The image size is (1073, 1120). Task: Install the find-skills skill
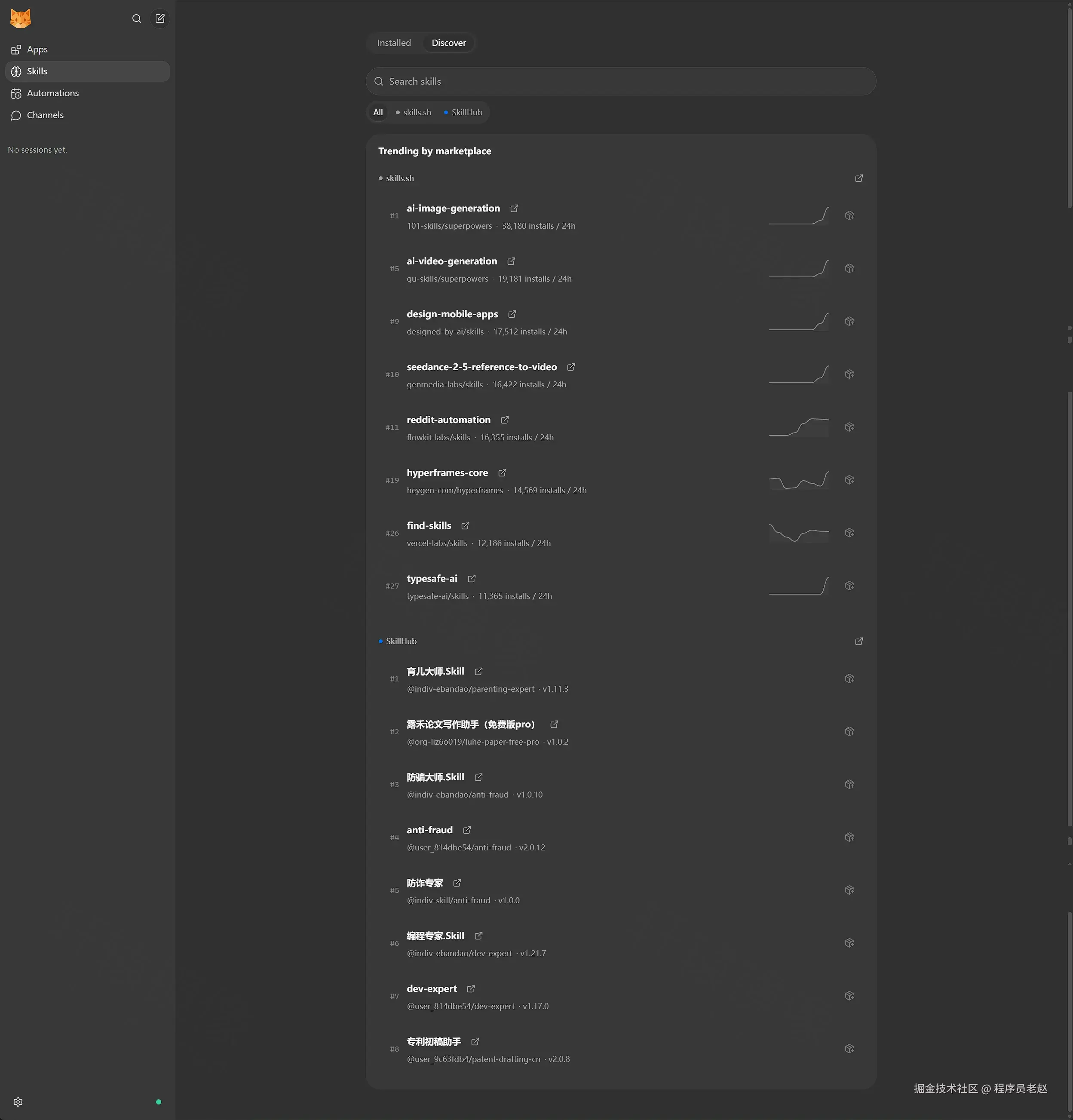(849, 533)
